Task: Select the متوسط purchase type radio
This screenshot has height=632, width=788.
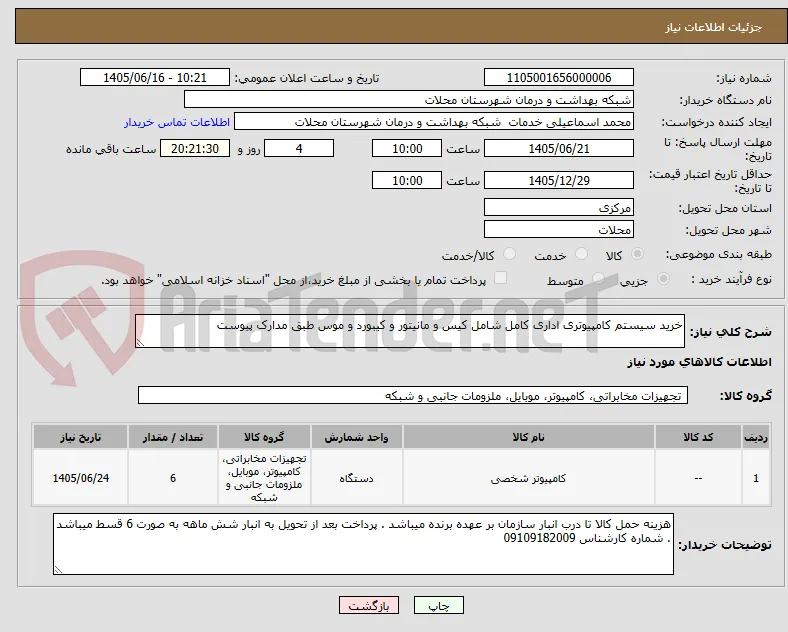Action: coord(598,279)
